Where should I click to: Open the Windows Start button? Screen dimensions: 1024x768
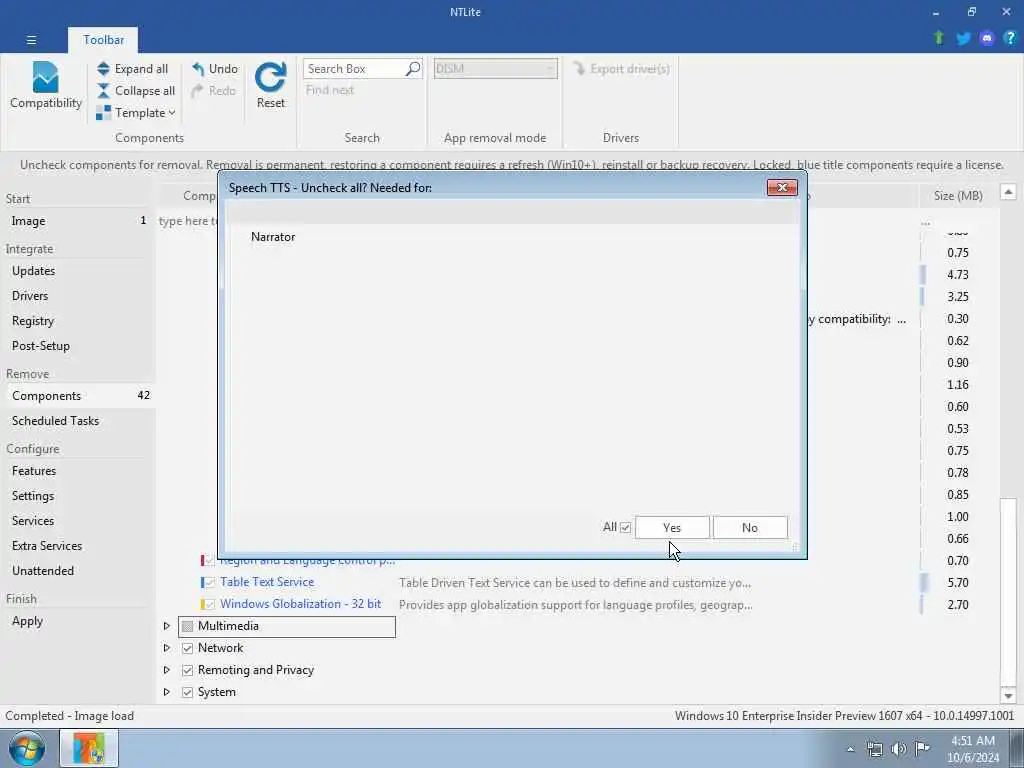coord(27,748)
